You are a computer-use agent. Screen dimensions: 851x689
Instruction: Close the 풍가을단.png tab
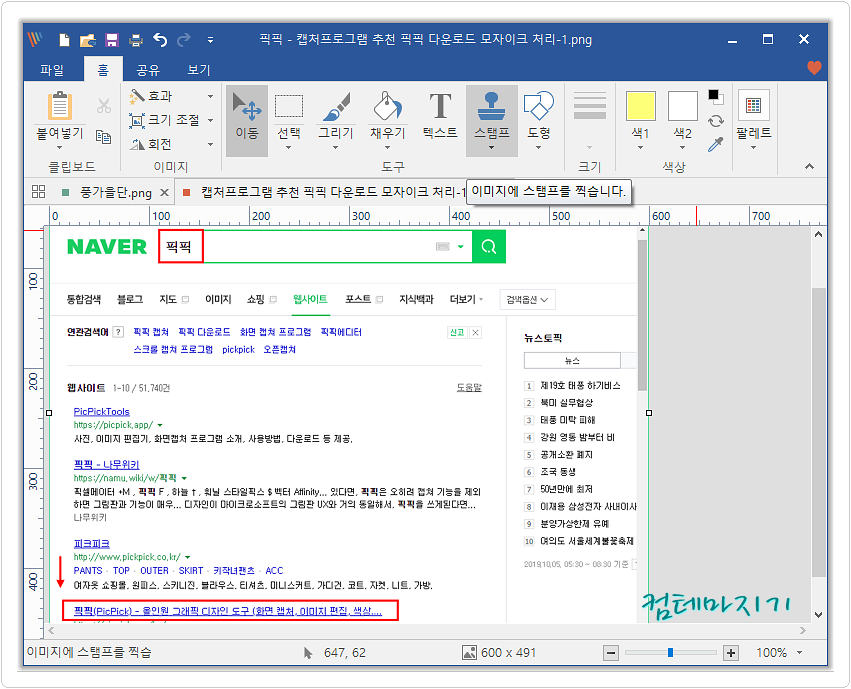pos(164,193)
